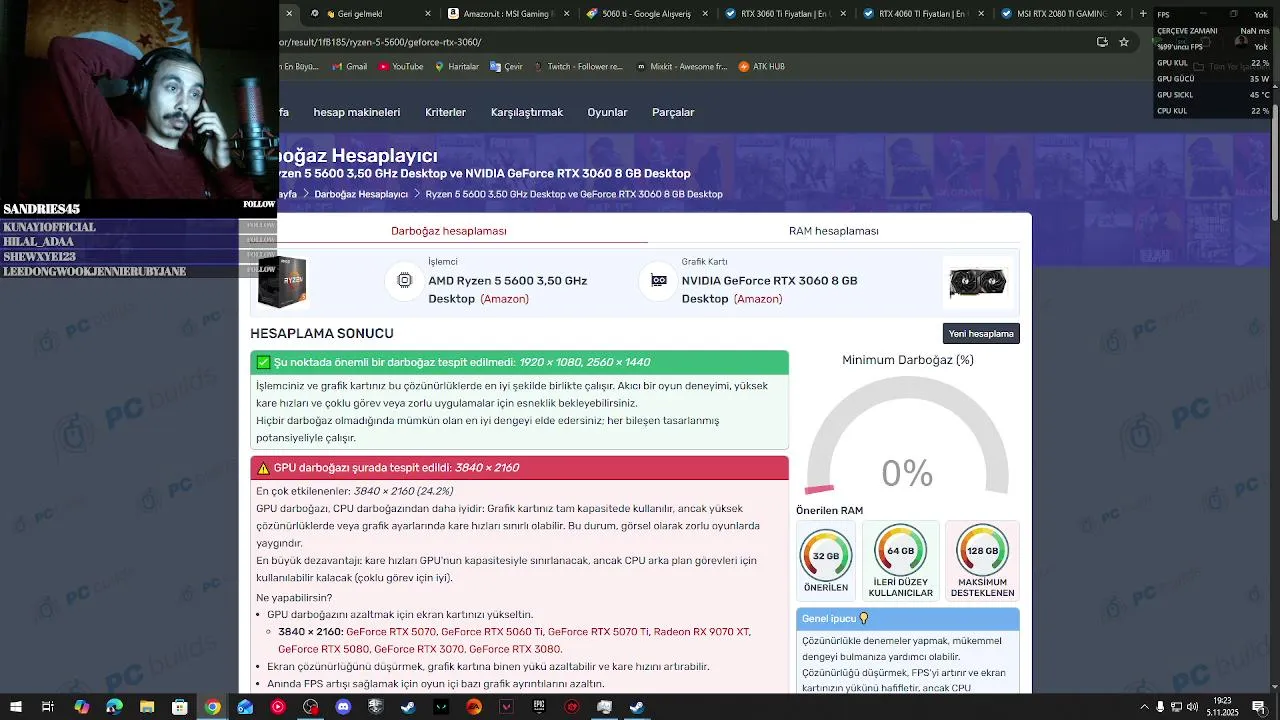The height and width of the screenshot is (720, 1280).
Task: Open the GeForce RTX 5060 Ti link
Action: coord(492,632)
